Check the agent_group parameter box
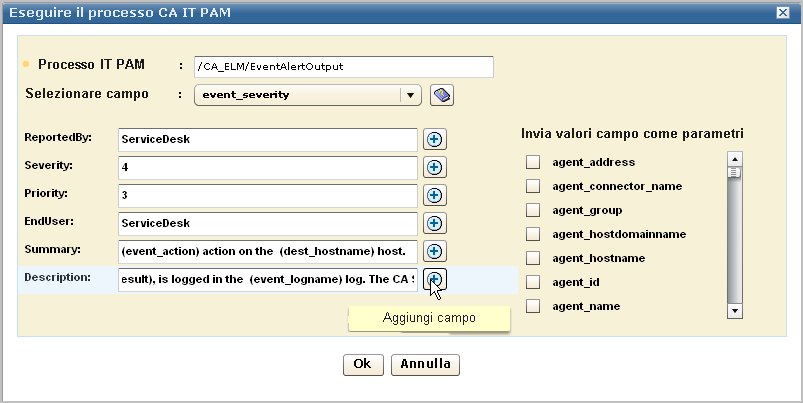This screenshot has height=403, width=803. [533, 210]
